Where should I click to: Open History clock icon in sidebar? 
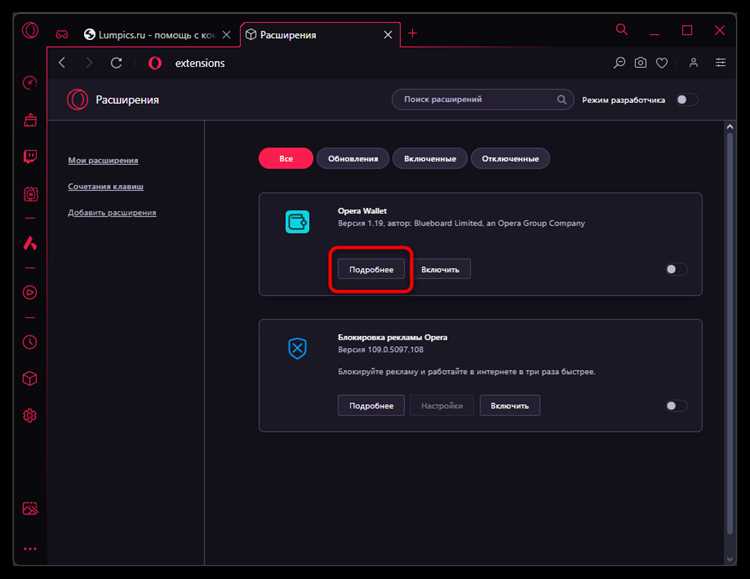point(30,342)
